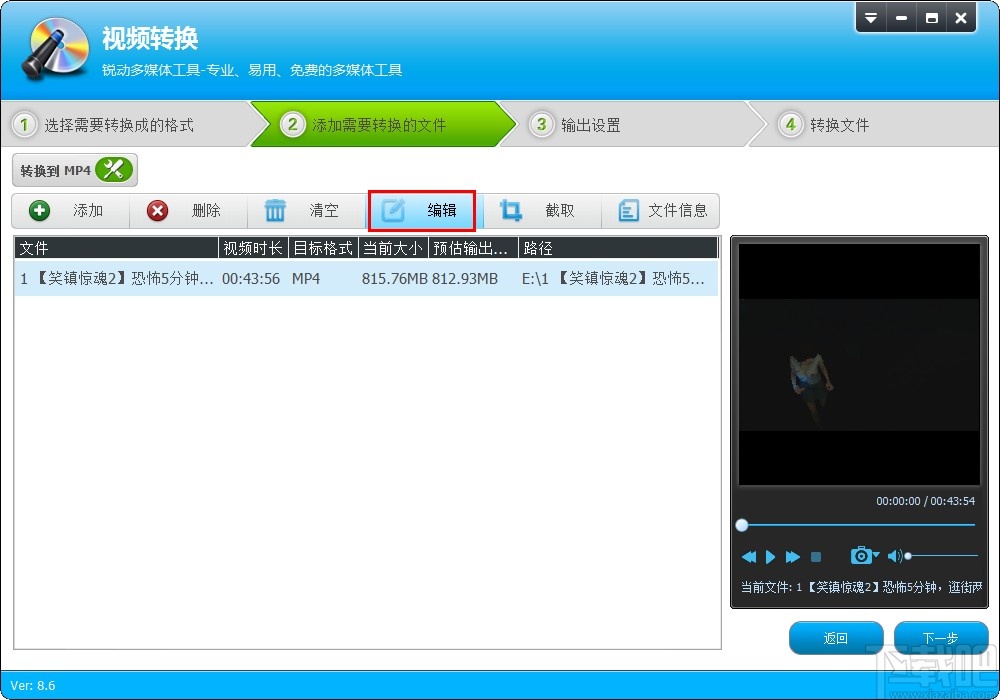Click the 目标格式 column header
Image resolution: width=1000 pixels, height=700 pixels.
323,248
